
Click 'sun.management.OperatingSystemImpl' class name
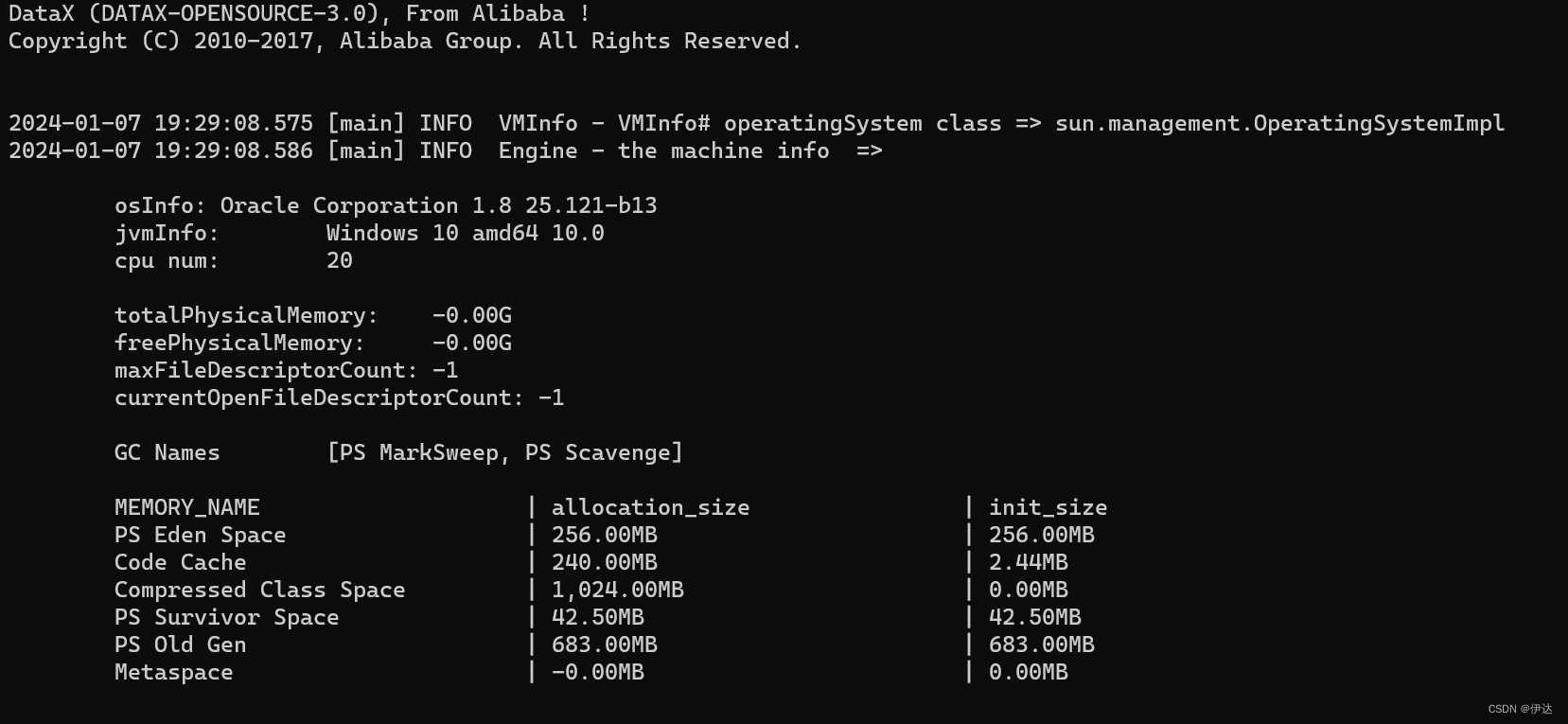(1279, 124)
